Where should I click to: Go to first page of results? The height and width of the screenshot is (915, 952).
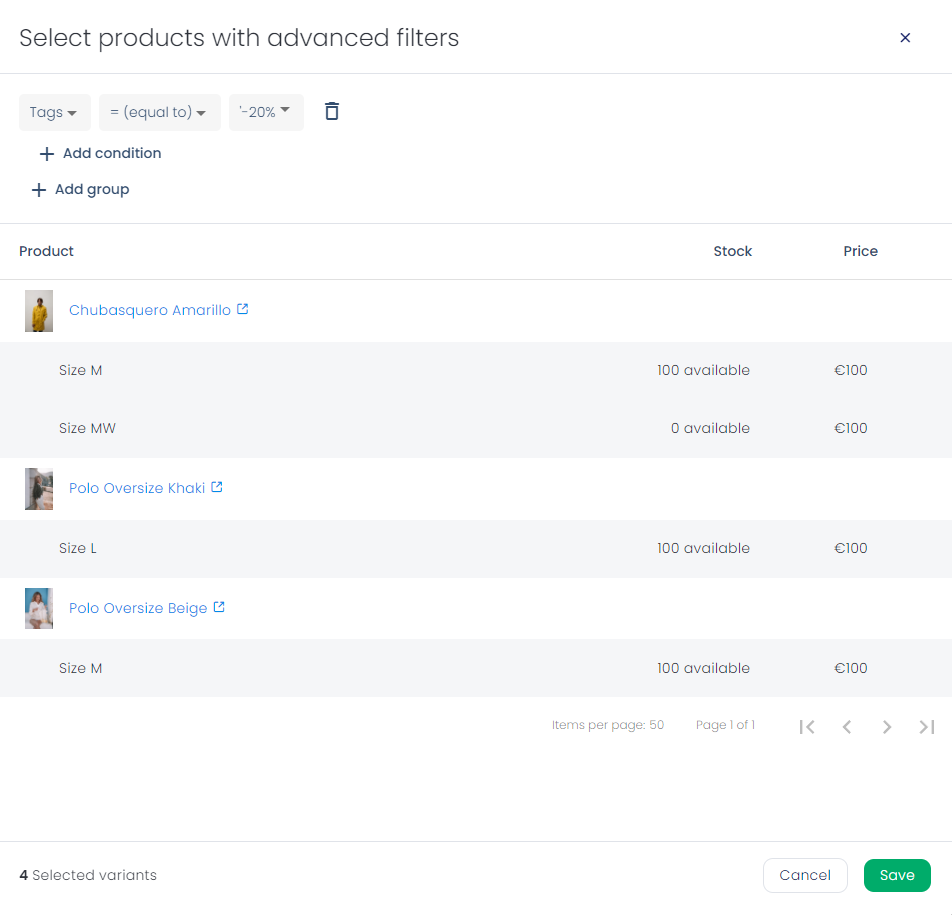(x=807, y=727)
